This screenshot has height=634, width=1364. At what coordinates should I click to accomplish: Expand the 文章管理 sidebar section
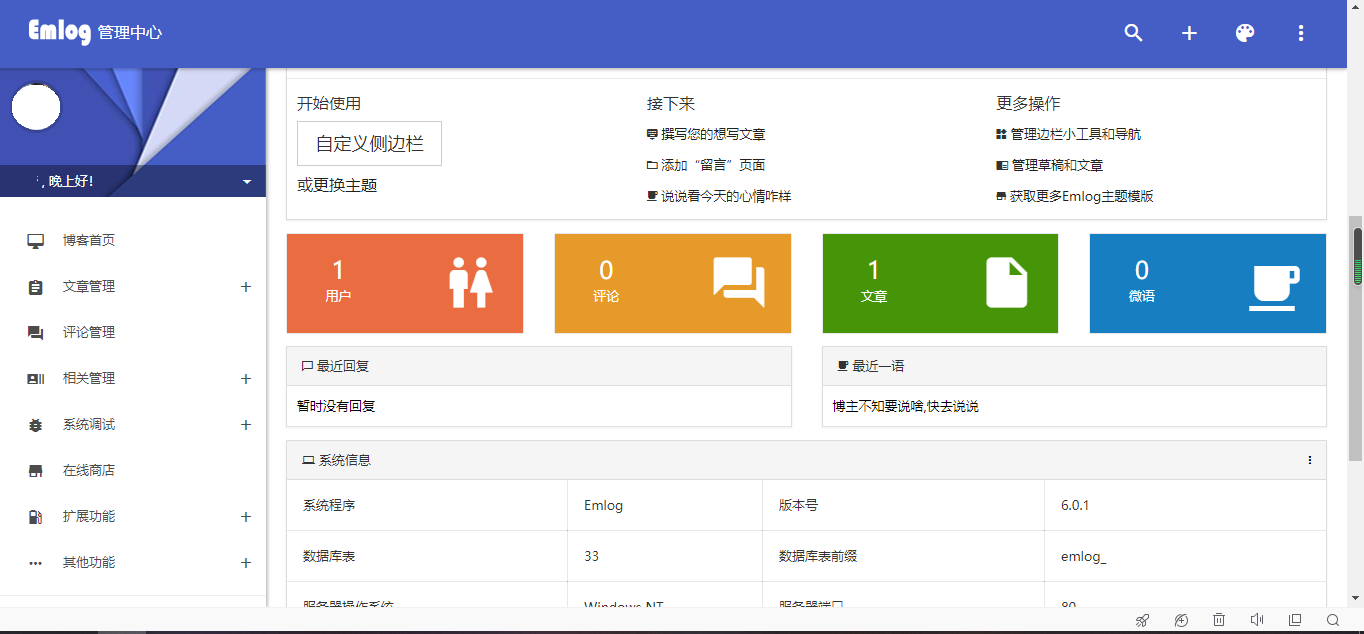tap(245, 286)
